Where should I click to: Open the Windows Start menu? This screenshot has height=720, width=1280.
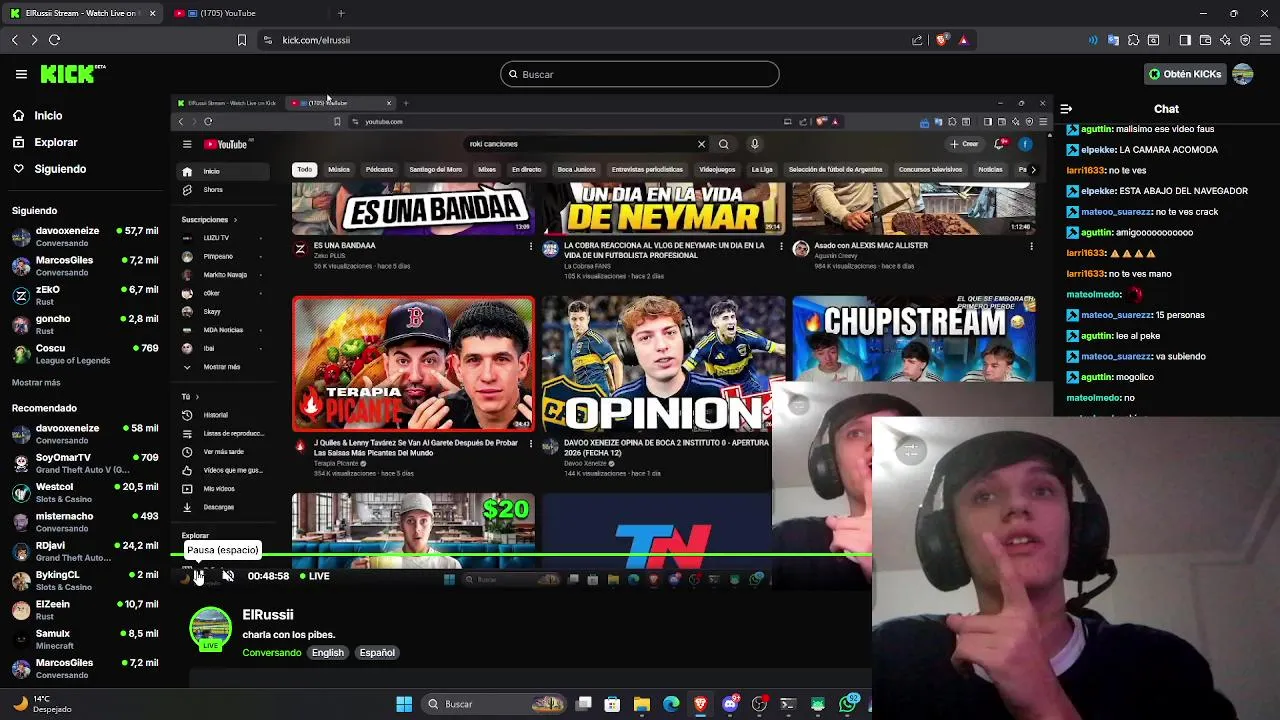tap(404, 704)
